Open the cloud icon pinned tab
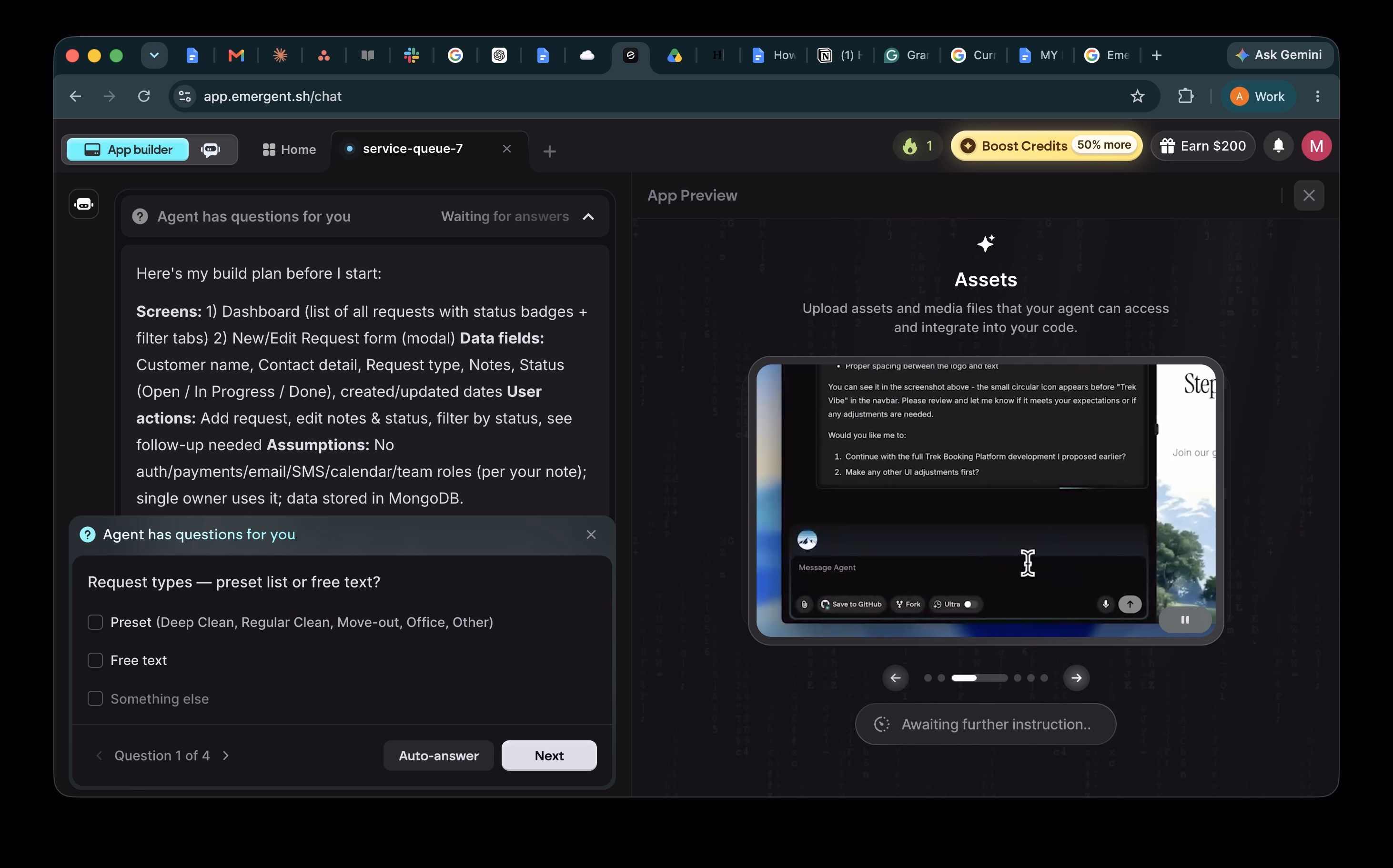 tap(586, 55)
